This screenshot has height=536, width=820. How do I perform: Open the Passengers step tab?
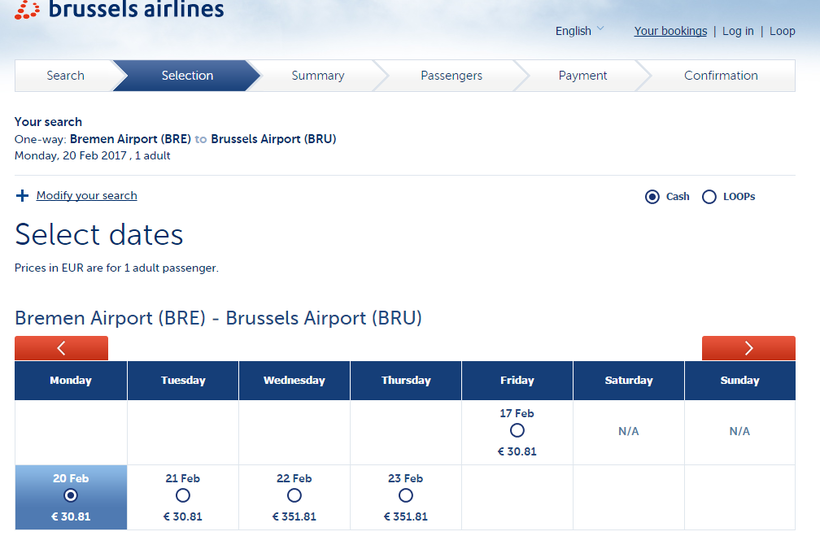point(451,76)
